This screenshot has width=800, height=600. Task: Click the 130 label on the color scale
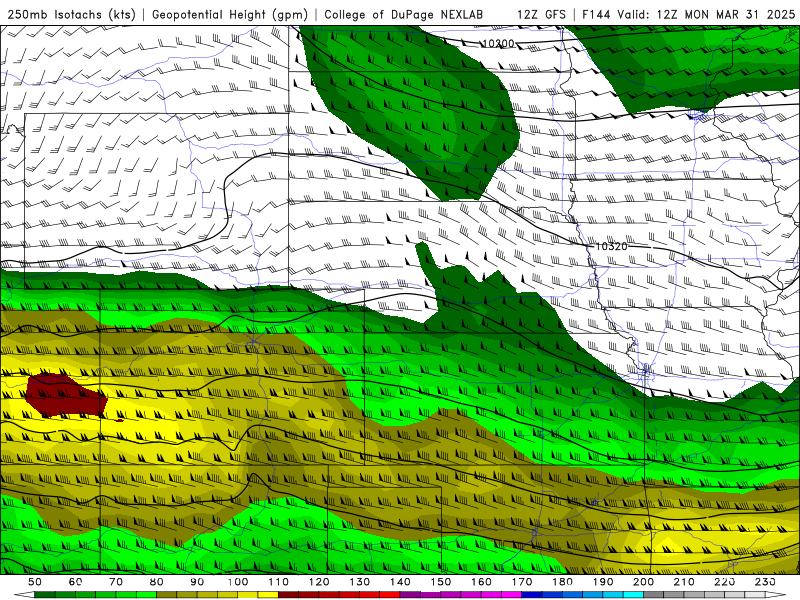(x=359, y=582)
